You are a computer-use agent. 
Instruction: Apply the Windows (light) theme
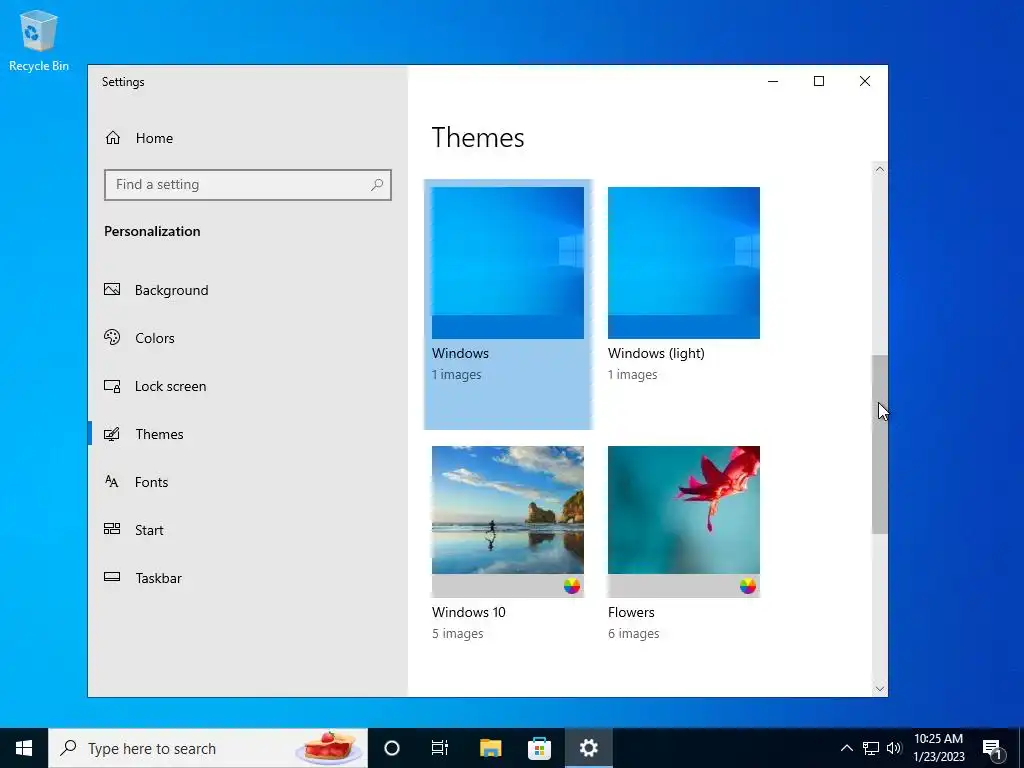pyautogui.click(x=684, y=263)
